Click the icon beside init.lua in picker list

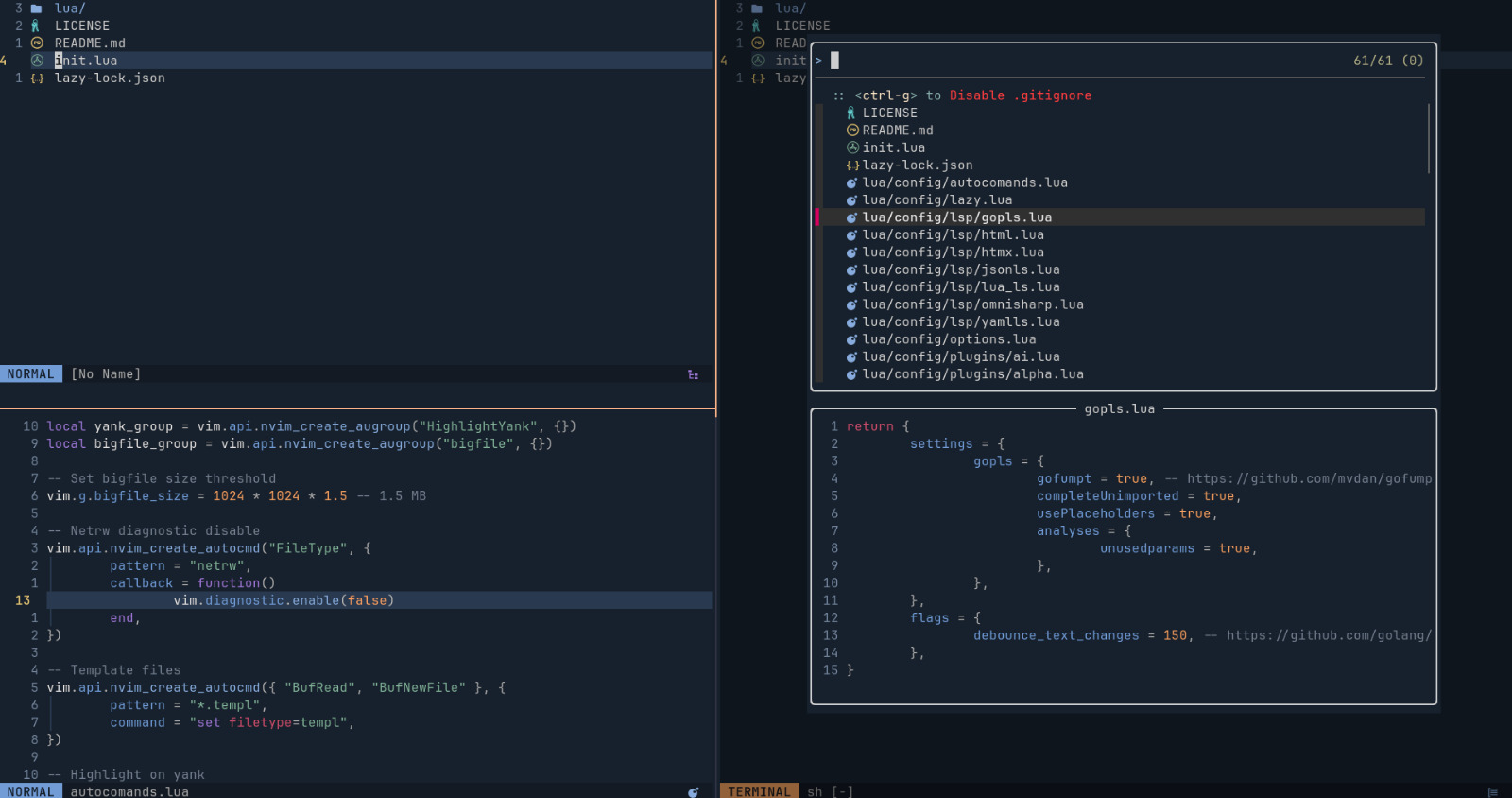(x=852, y=147)
